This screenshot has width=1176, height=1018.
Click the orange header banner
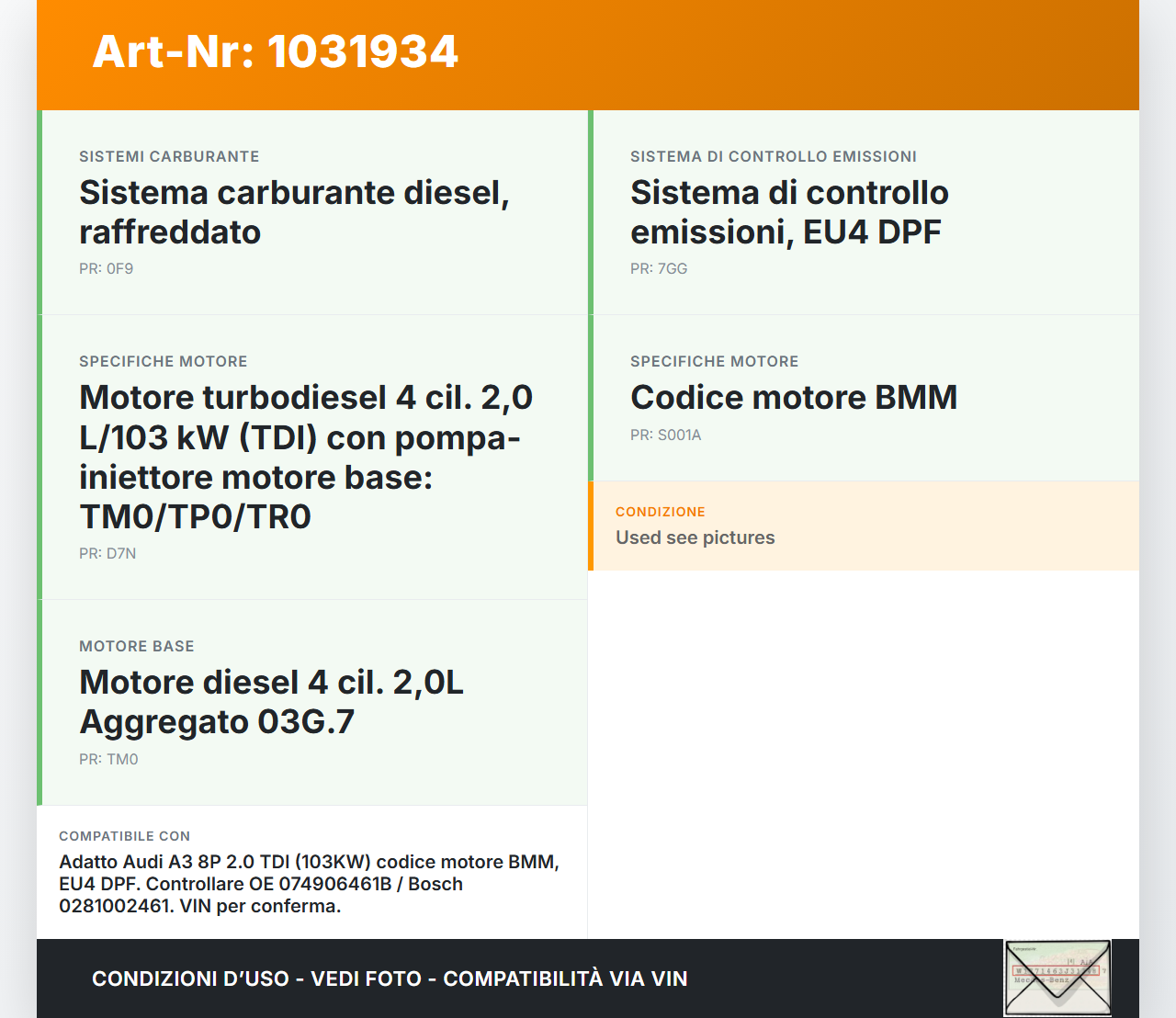click(x=588, y=55)
